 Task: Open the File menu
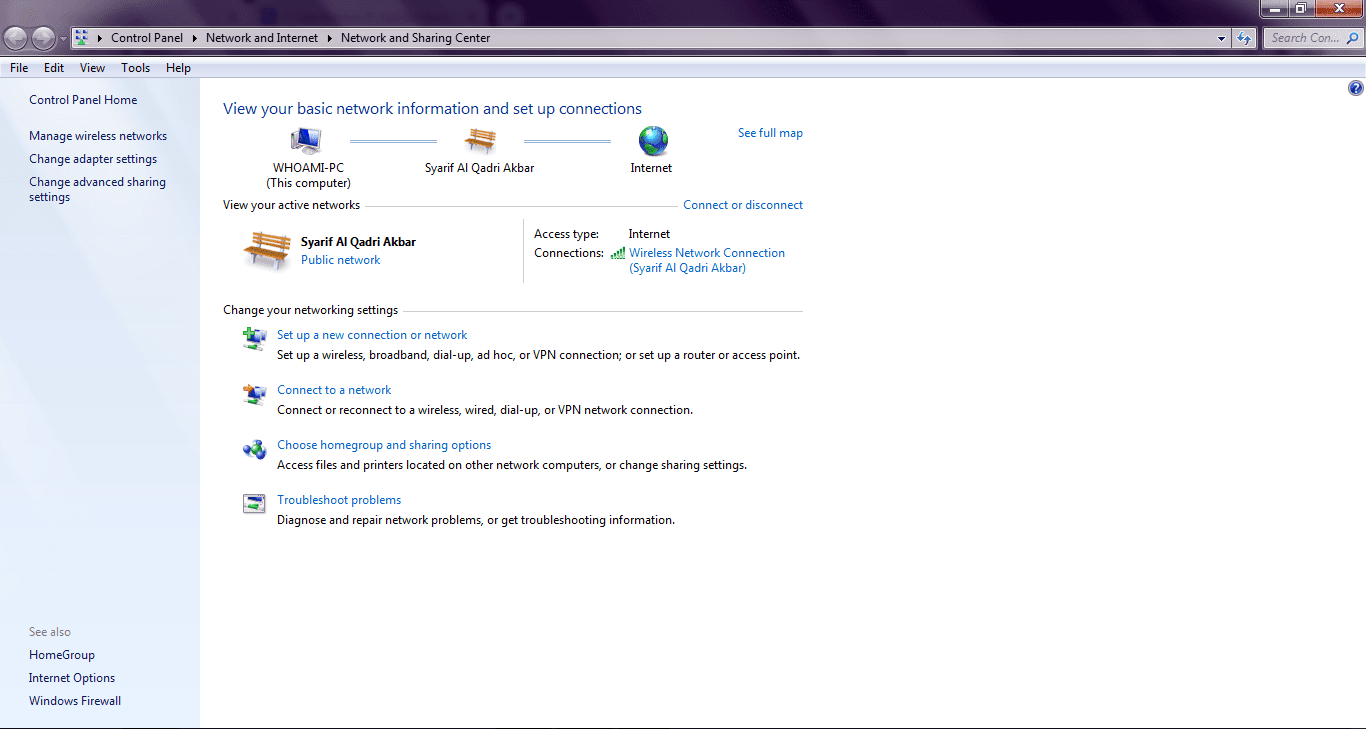point(19,68)
